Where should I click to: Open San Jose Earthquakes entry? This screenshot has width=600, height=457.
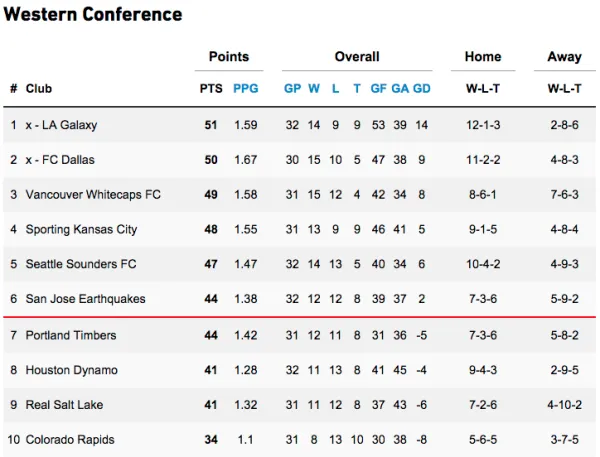85,300
